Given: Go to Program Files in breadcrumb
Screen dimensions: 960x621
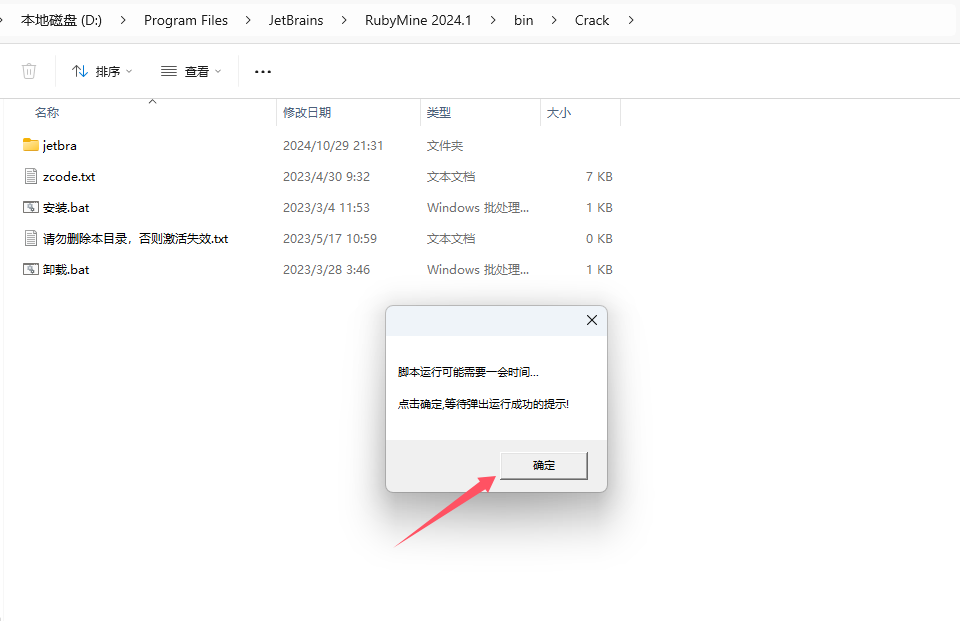Looking at the screenshot, I should point(186,20).
